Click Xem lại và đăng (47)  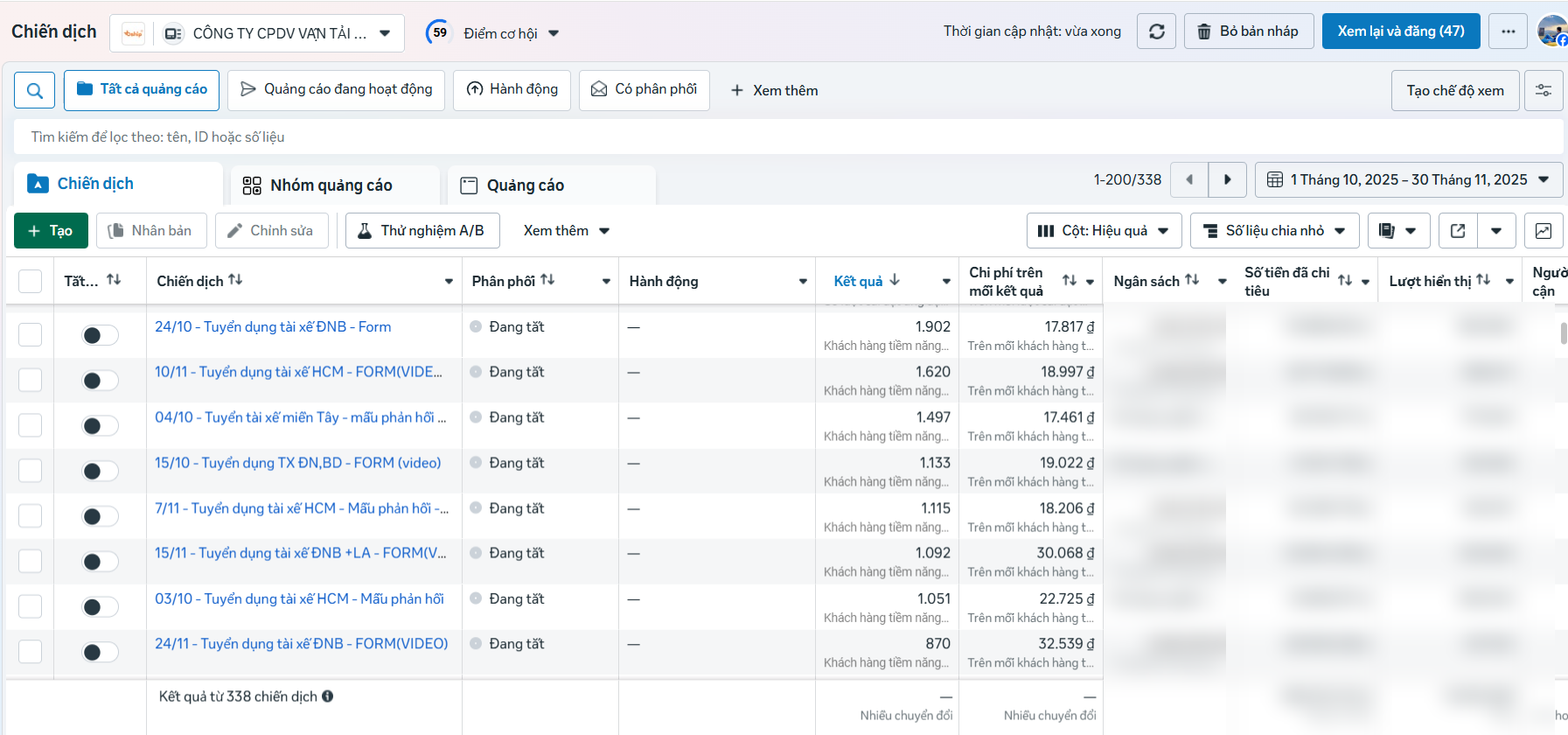click(1400, 31)
